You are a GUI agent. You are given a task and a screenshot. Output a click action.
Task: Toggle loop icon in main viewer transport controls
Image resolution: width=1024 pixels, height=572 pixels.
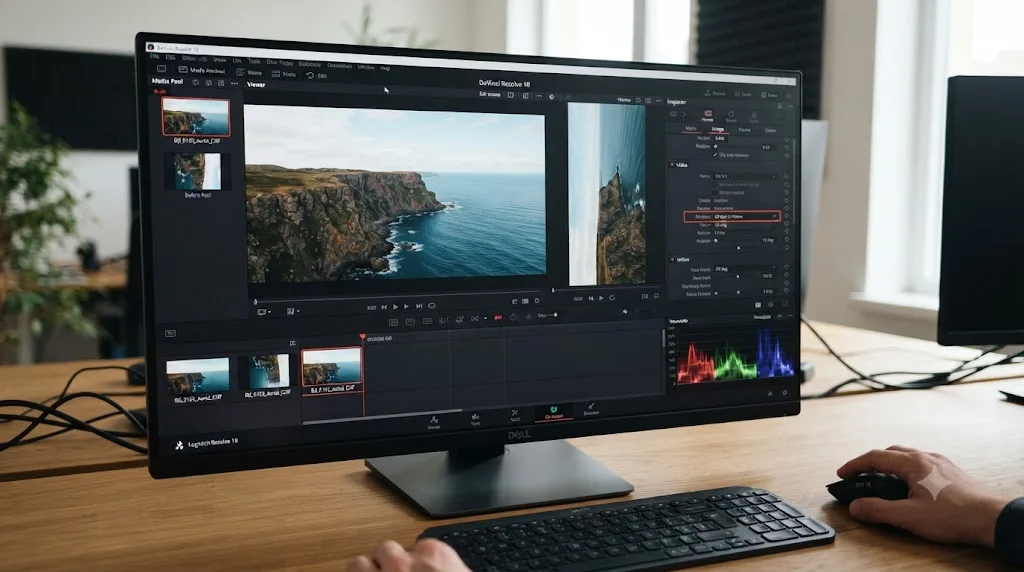coord(432,306)
